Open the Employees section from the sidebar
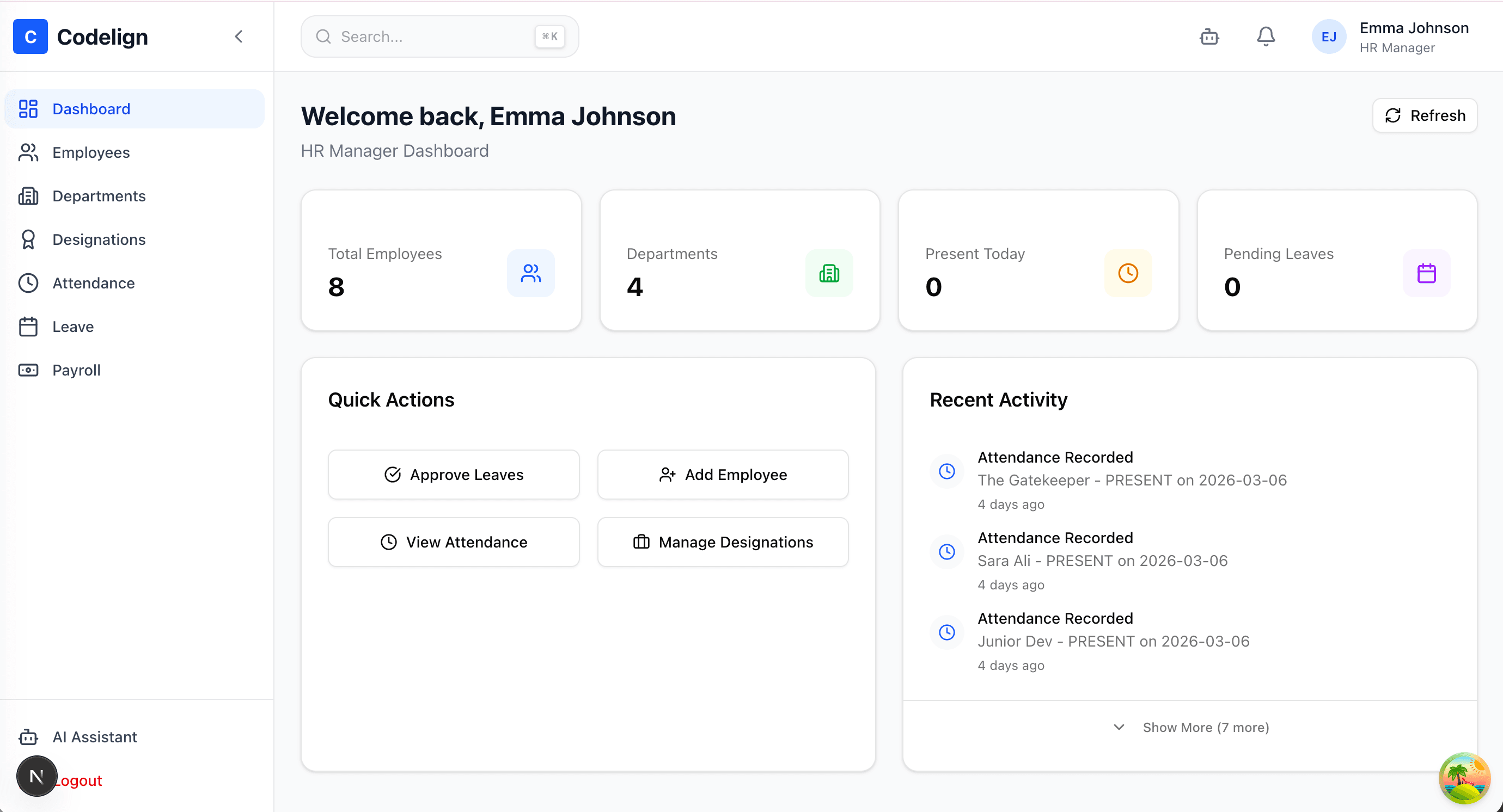 [x=90, y=152]
